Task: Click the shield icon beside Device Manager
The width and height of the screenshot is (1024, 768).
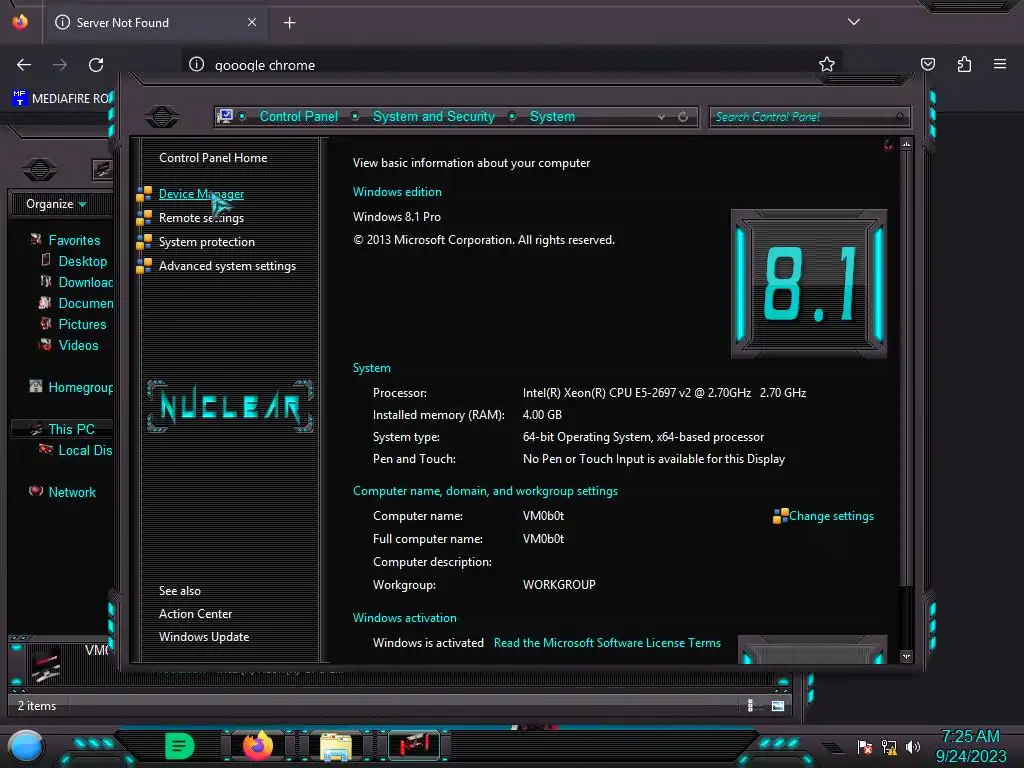Action: [x=144, y=194]
